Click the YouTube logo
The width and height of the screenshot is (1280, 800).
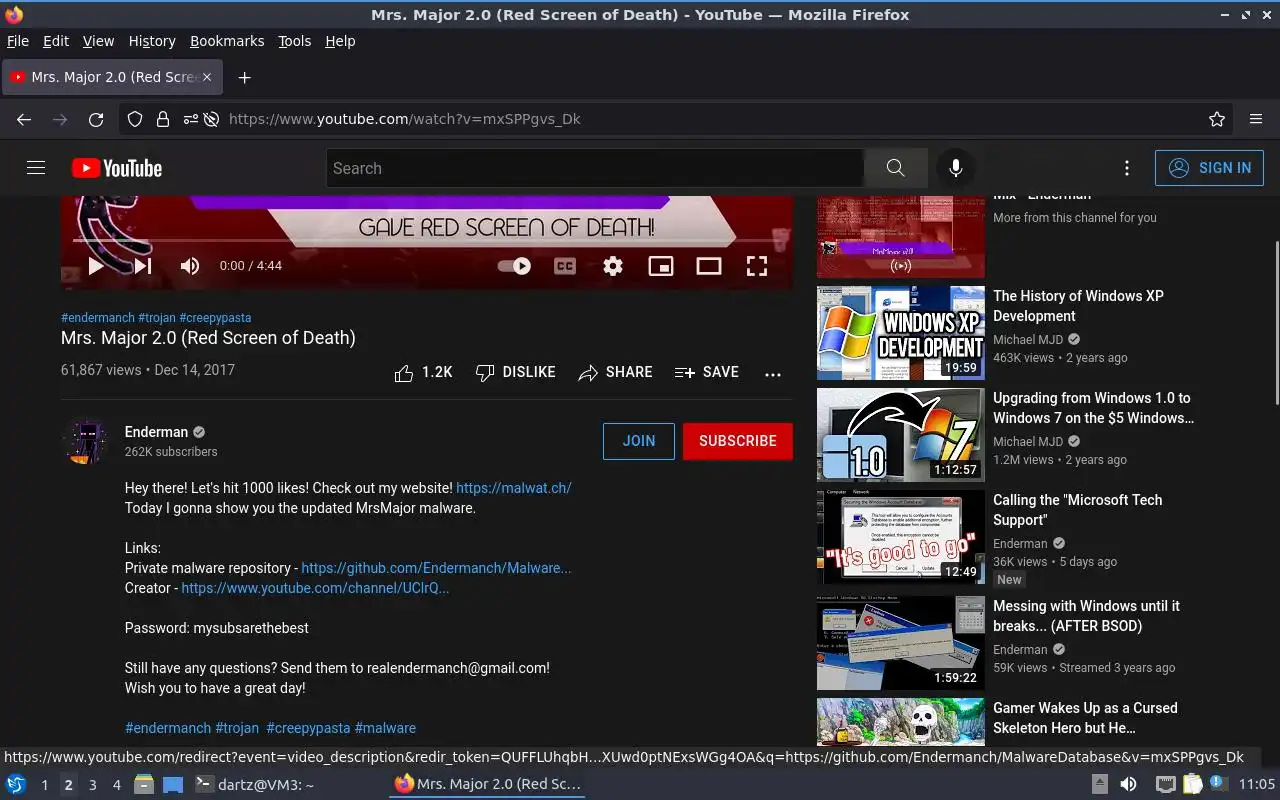[117, 168]
